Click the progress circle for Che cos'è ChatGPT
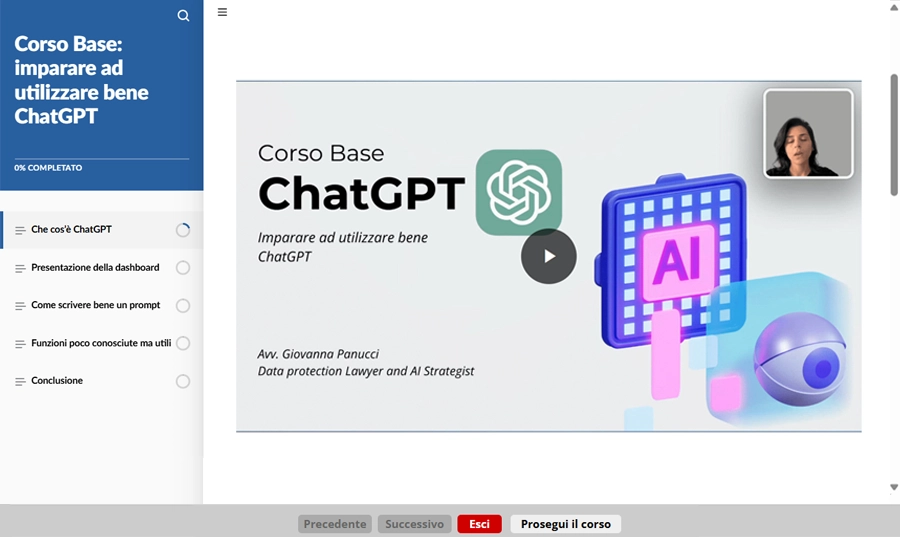The width and height of the screenshot is (900, 537). point(183,230)
